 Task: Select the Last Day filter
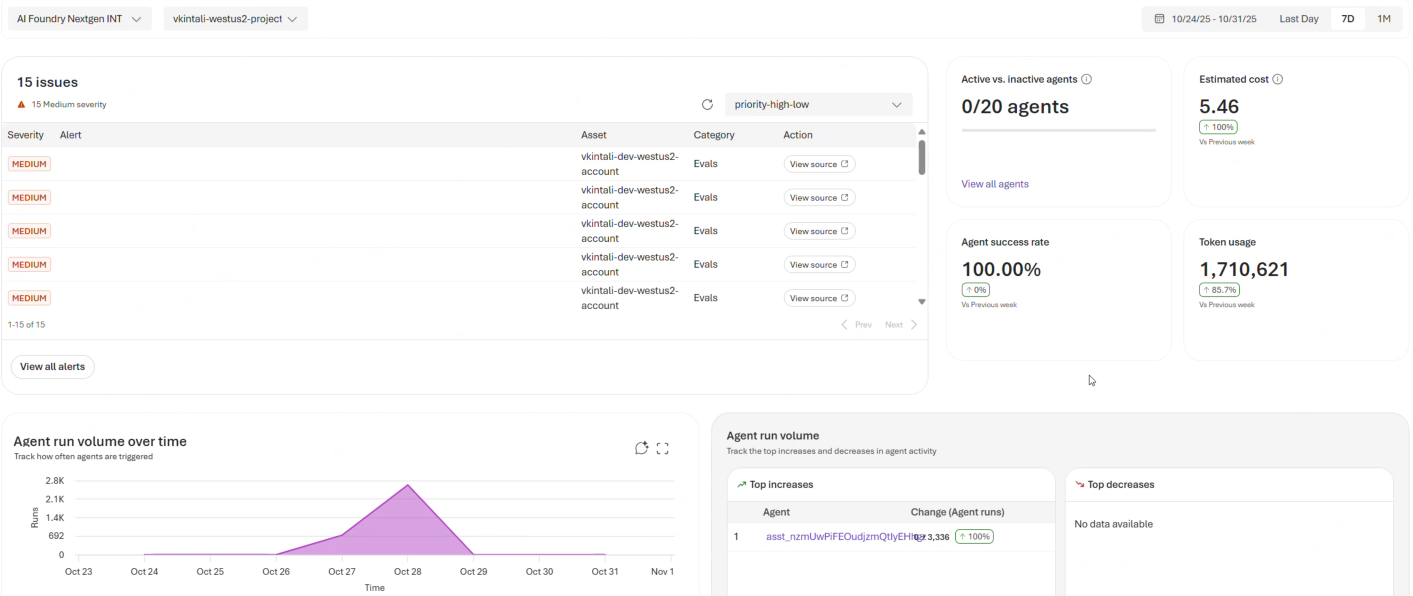pyautogui.click(x=1299, y=18)
